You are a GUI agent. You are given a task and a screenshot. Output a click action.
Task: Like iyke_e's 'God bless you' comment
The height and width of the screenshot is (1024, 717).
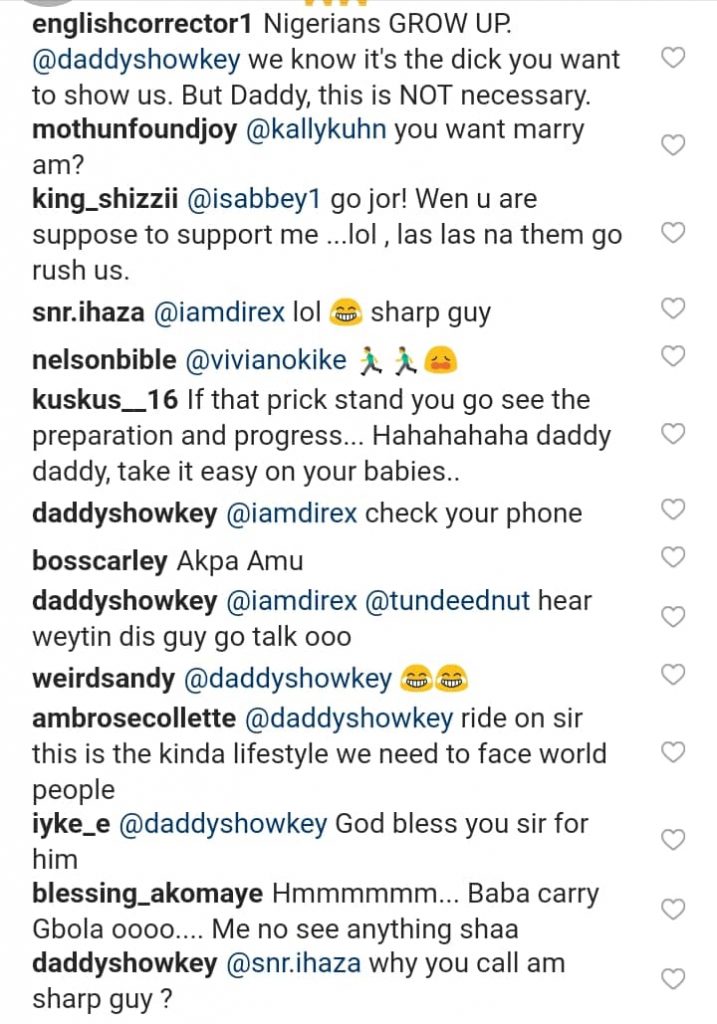[674, 838]
